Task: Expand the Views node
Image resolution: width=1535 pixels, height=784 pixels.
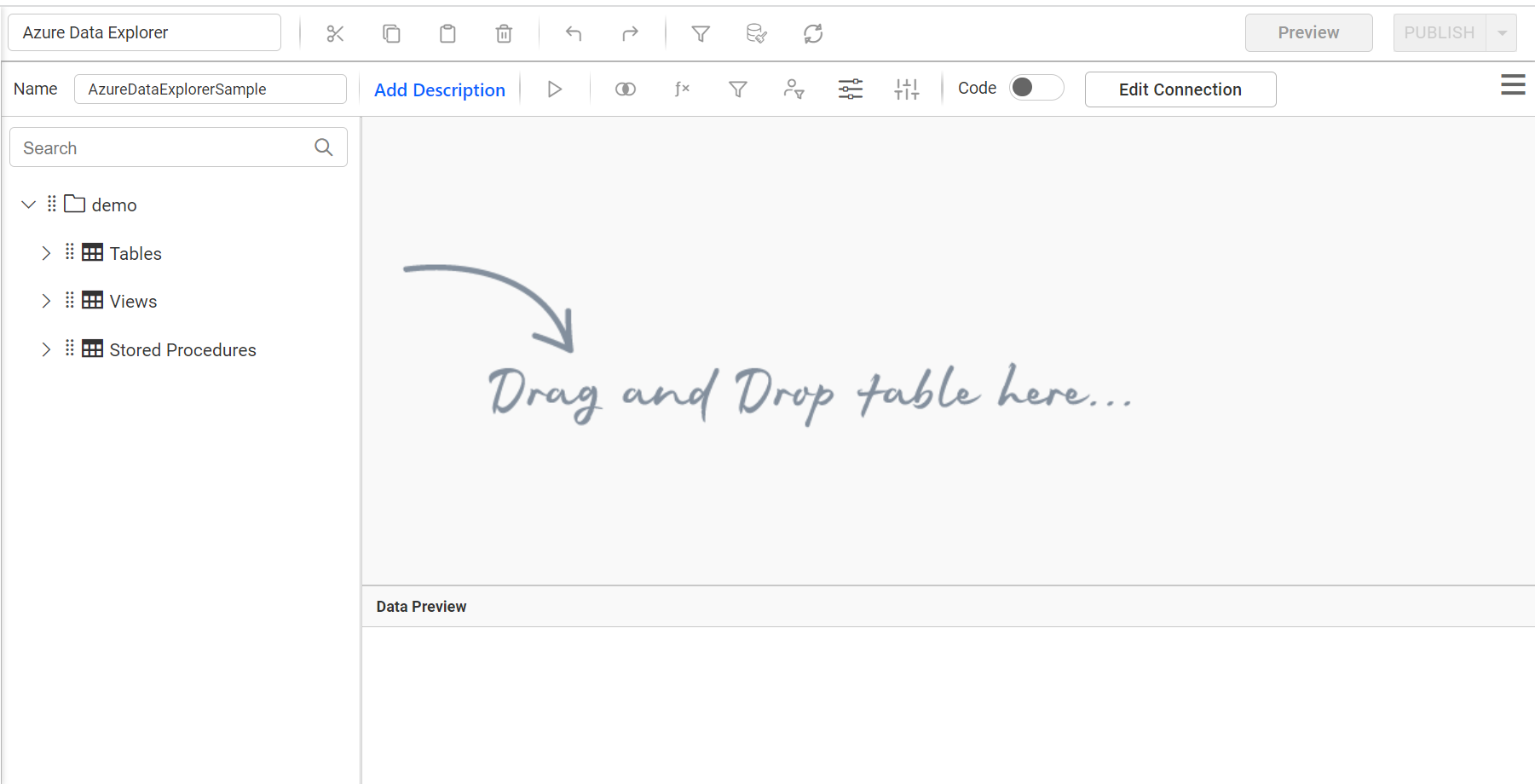Action: [x=46, y=301]
